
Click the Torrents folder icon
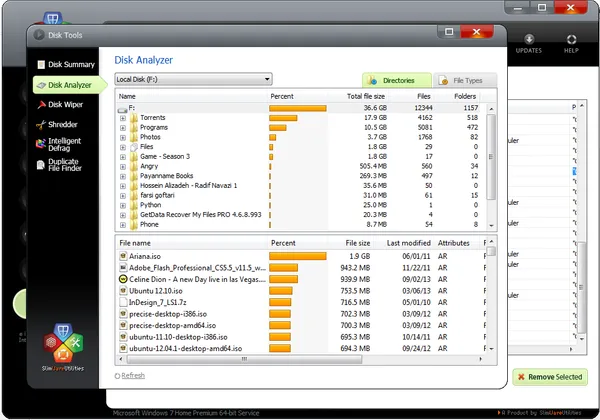coord(134,118)
